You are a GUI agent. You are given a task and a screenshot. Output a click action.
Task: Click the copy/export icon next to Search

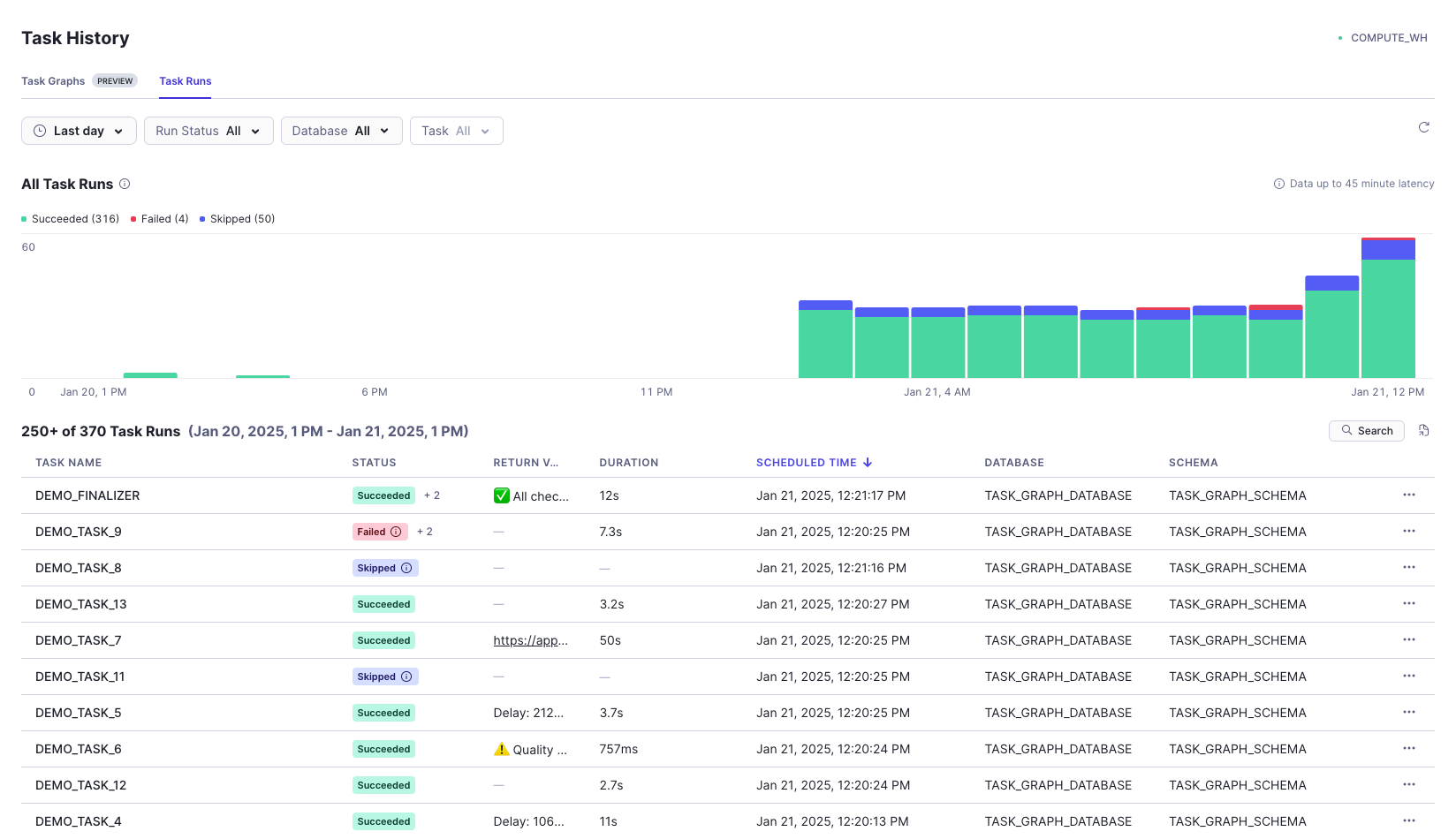coord(1423,430)
